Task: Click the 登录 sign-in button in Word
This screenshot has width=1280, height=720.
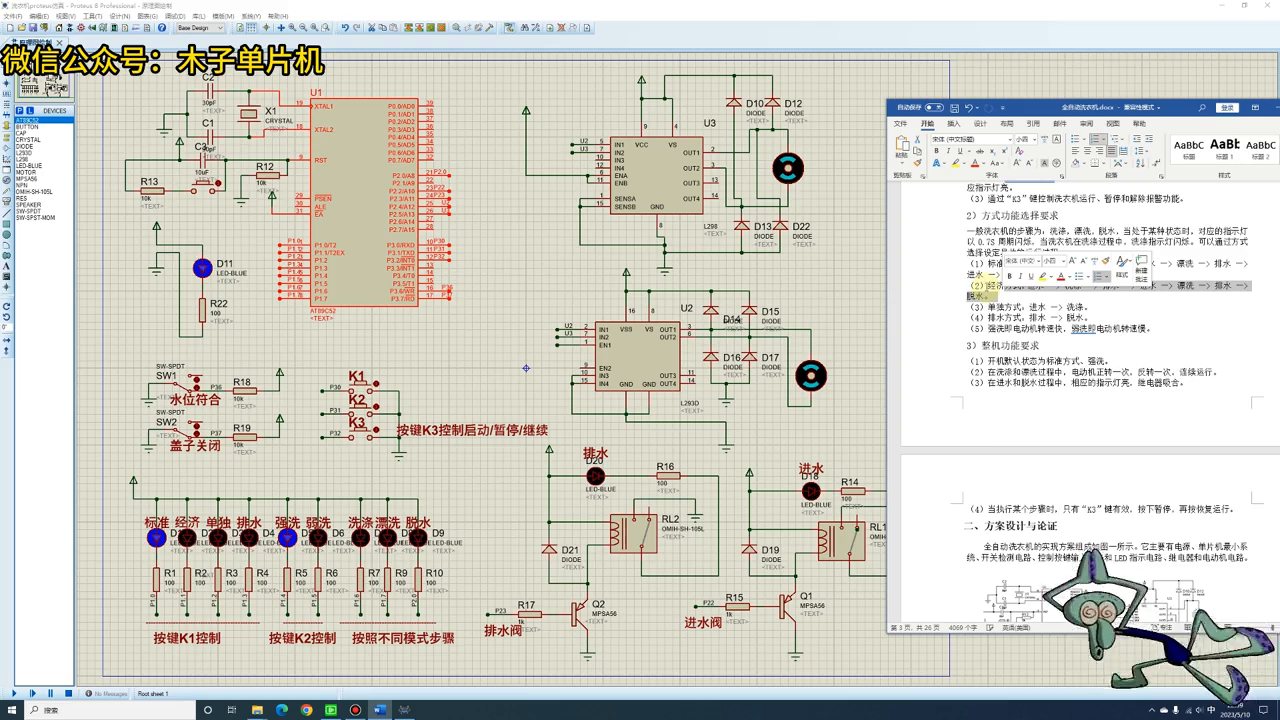Action: tap(1227, 107)
